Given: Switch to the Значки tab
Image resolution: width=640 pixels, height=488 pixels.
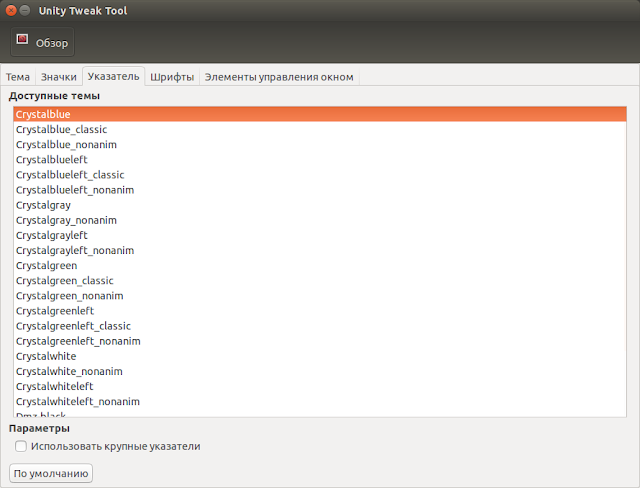Looking at the screenshot, I should point(59,77).
